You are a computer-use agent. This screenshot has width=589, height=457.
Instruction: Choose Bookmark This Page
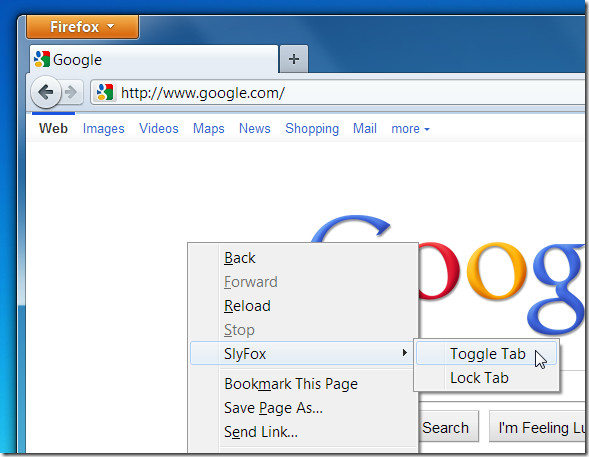[303, 384]
